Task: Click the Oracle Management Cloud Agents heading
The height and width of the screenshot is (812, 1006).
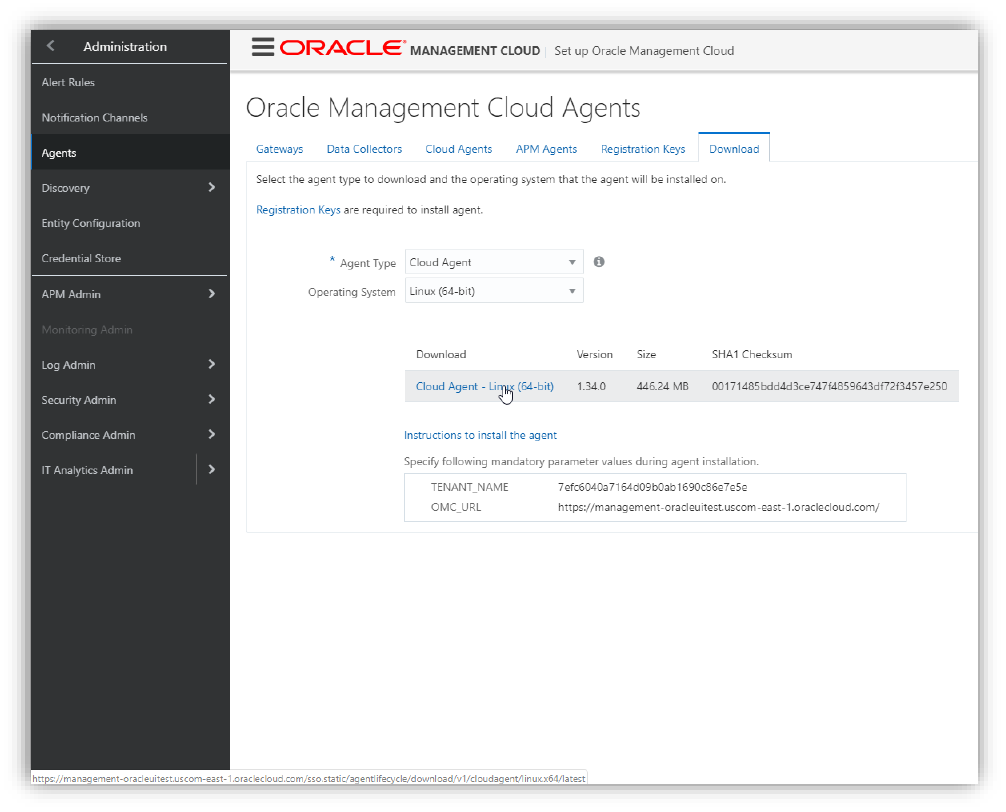Action: tap(443, 108)
